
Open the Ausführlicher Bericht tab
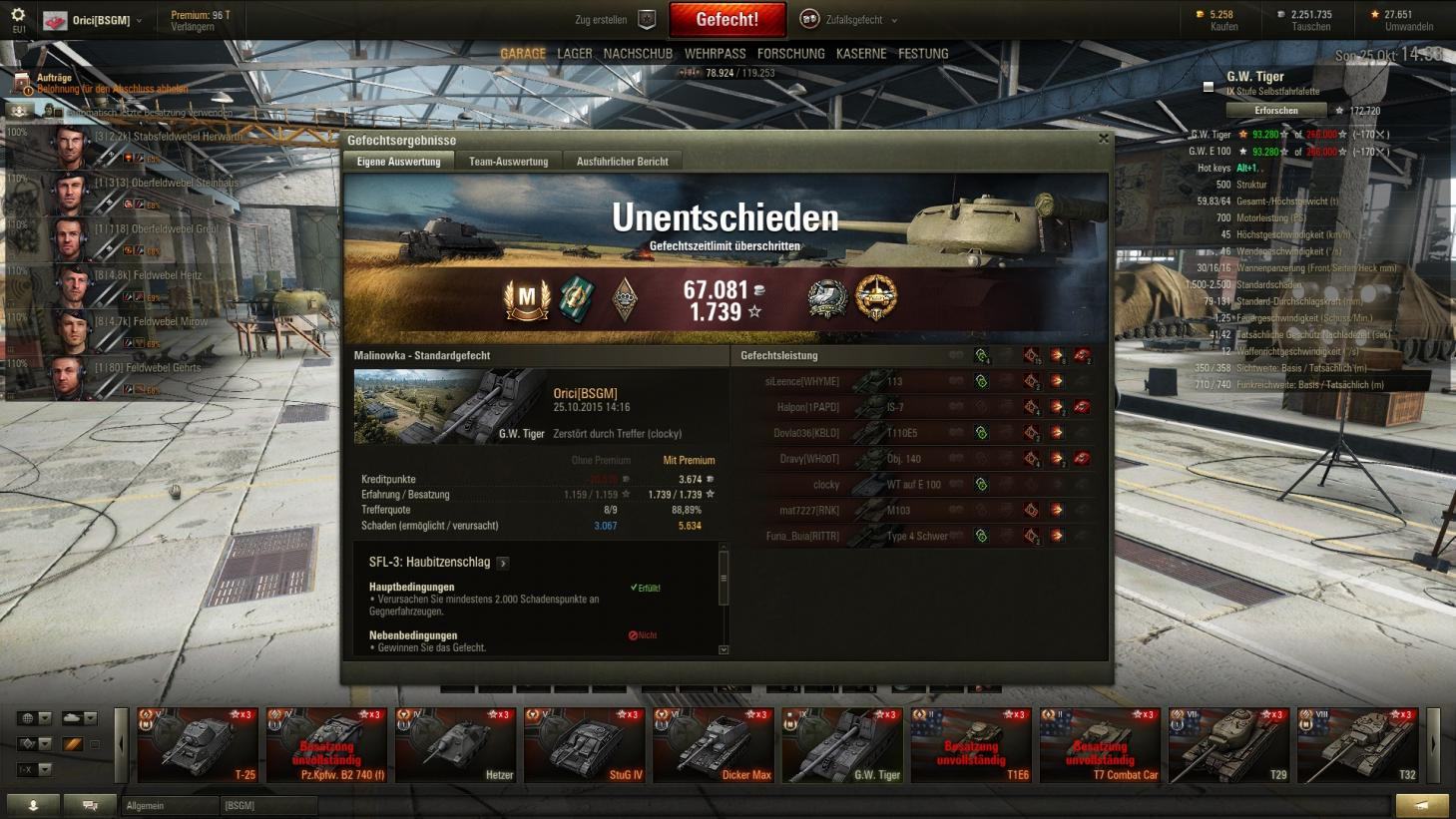(x=622, y=162)
